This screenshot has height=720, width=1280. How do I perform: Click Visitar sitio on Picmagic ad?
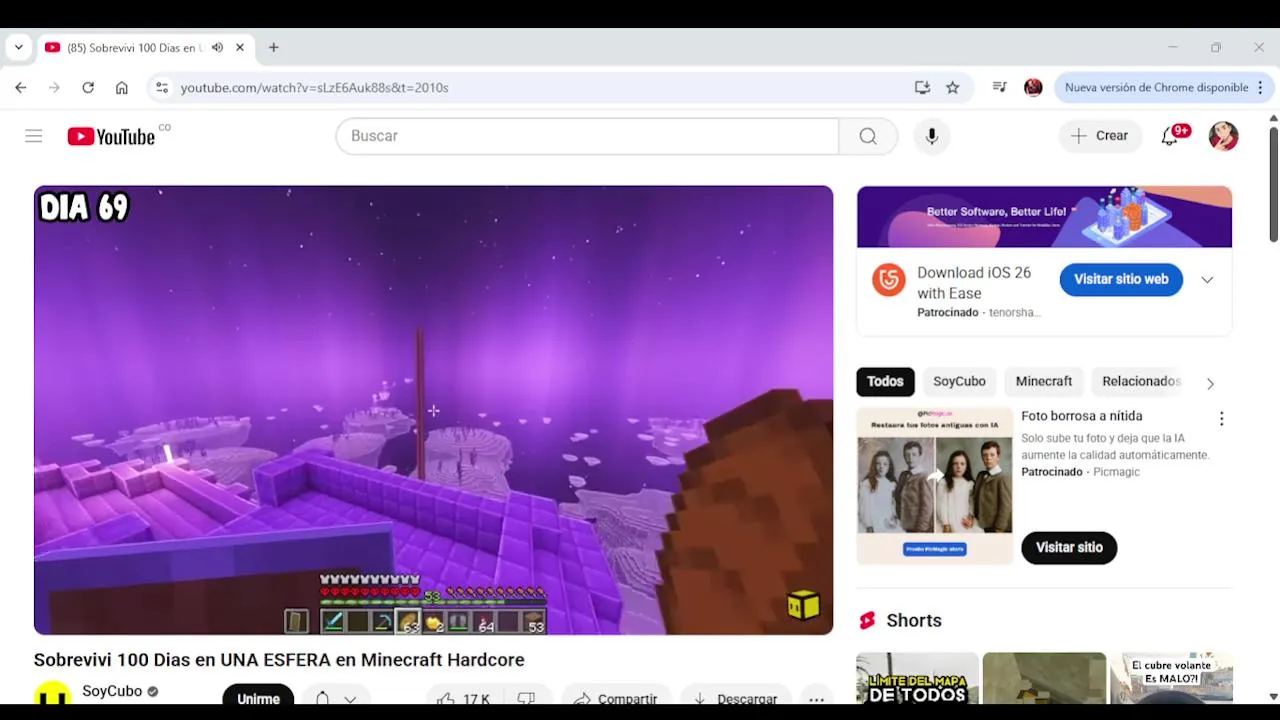tap(1069, 548)
